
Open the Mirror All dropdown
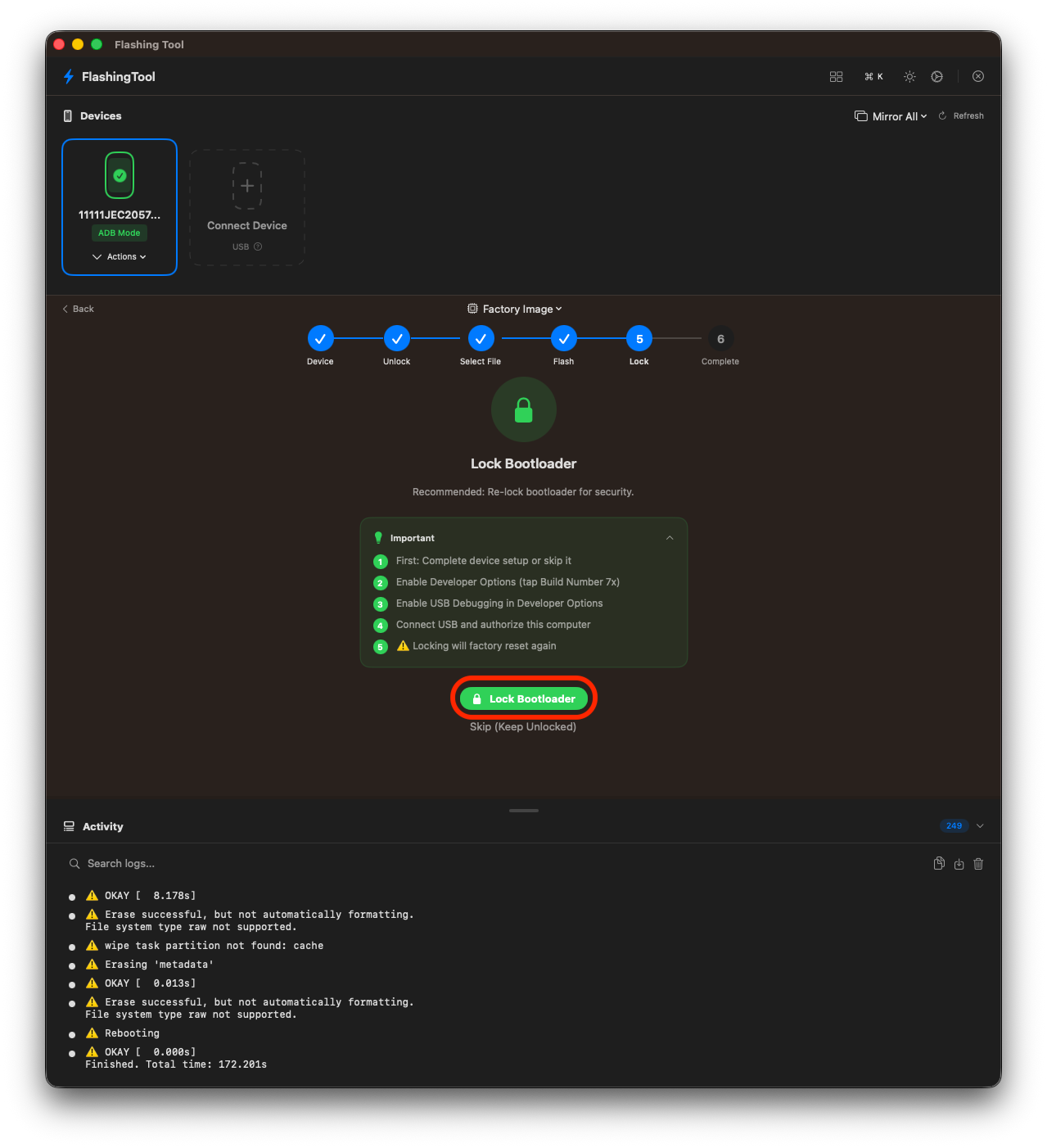(891, 116)
